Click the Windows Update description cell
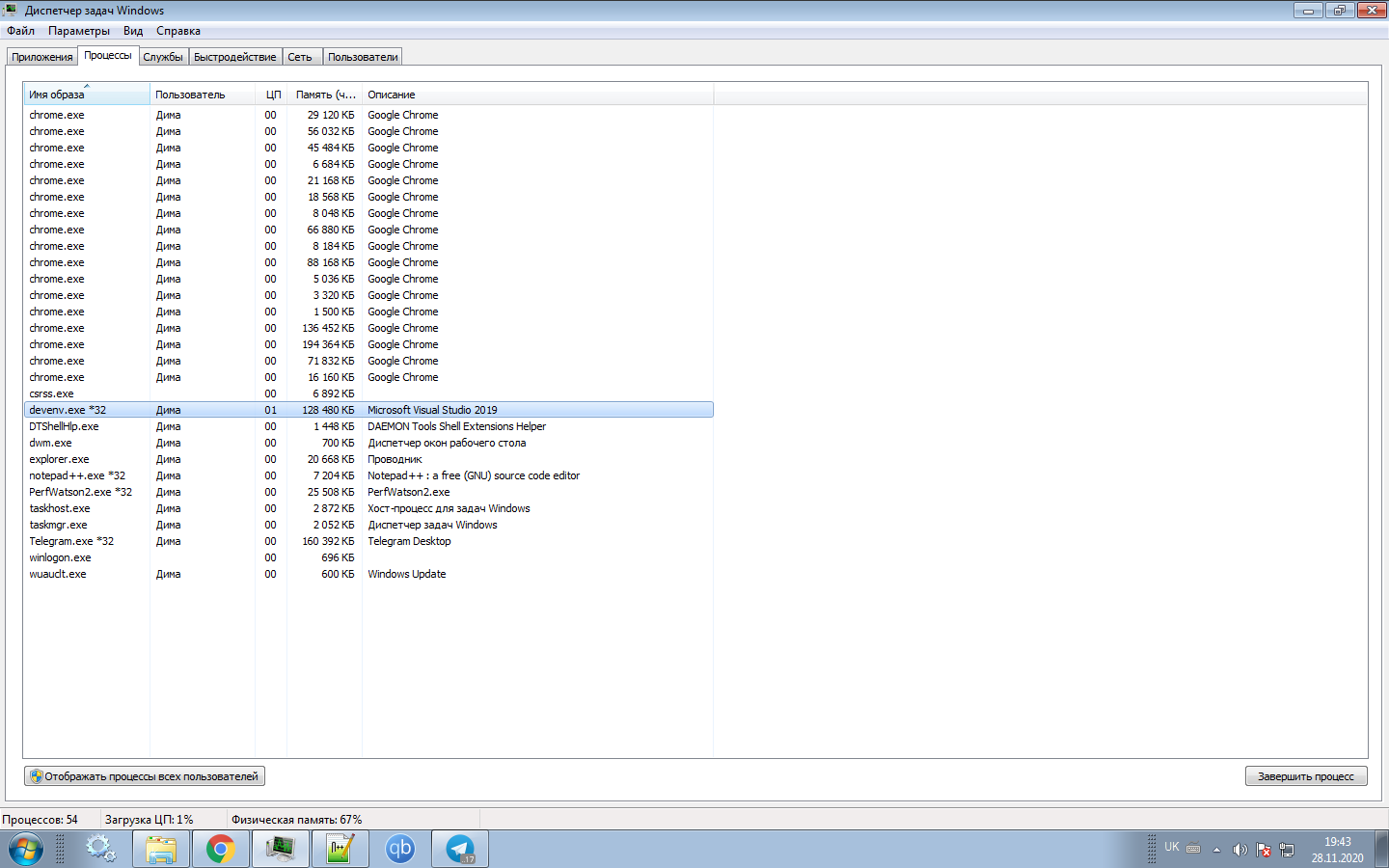This screenshot has width=1389, height=868. (x=407, y=574)
